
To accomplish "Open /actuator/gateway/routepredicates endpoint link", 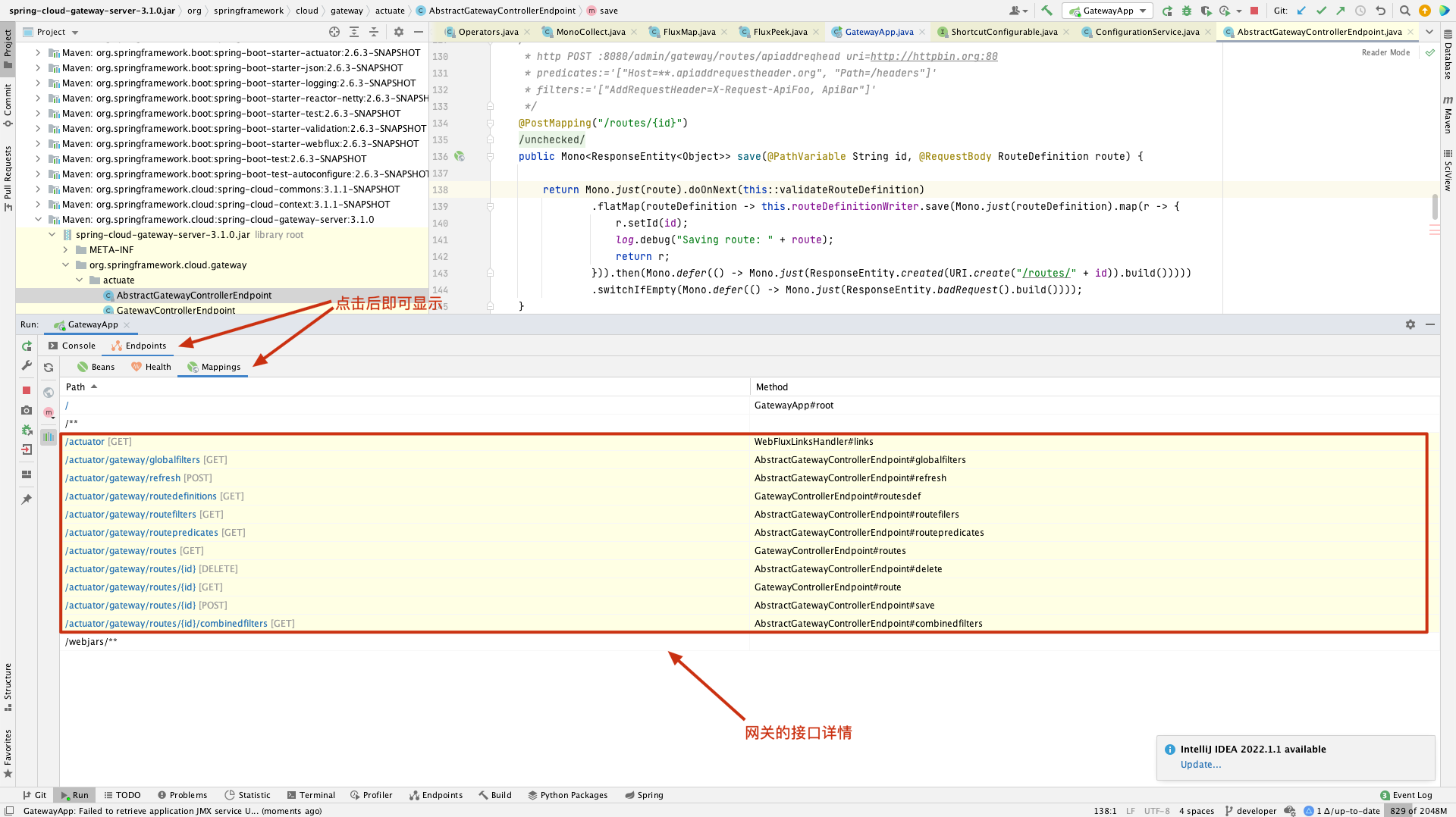I will [142, 533].
